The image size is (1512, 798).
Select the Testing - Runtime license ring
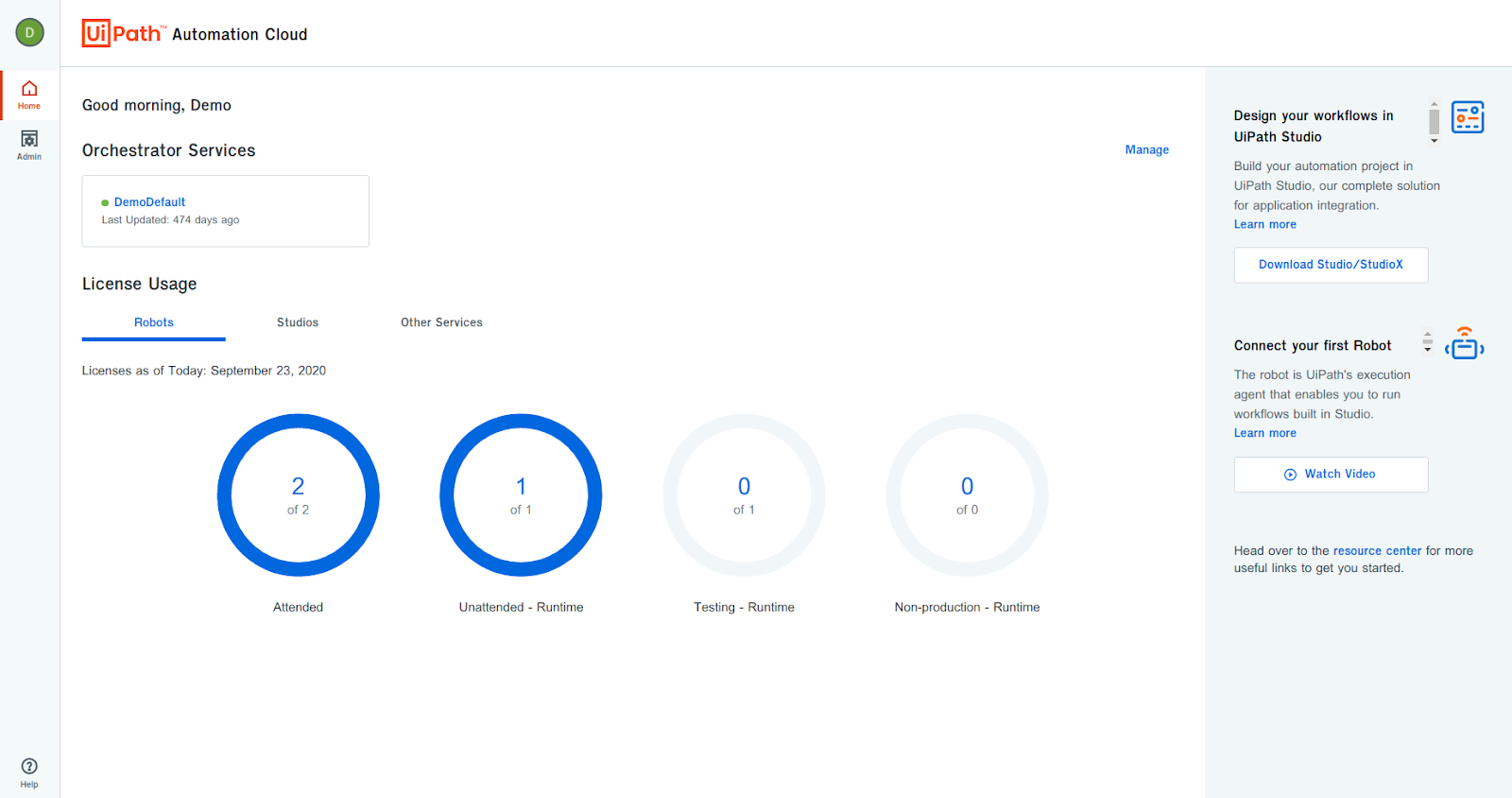[744, 494]
